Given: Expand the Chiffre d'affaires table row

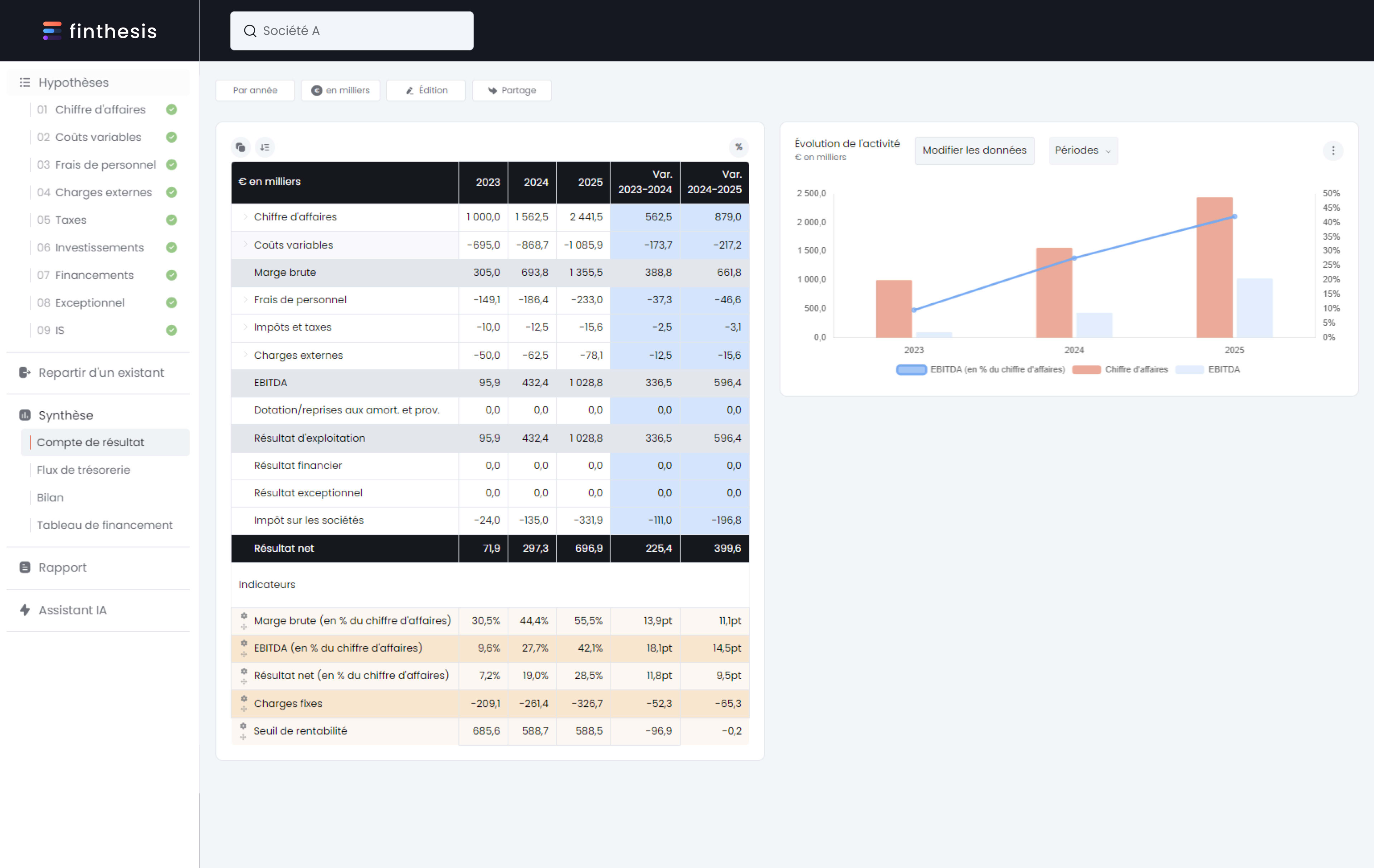Looking at the screenshot, I should (245, 217).
